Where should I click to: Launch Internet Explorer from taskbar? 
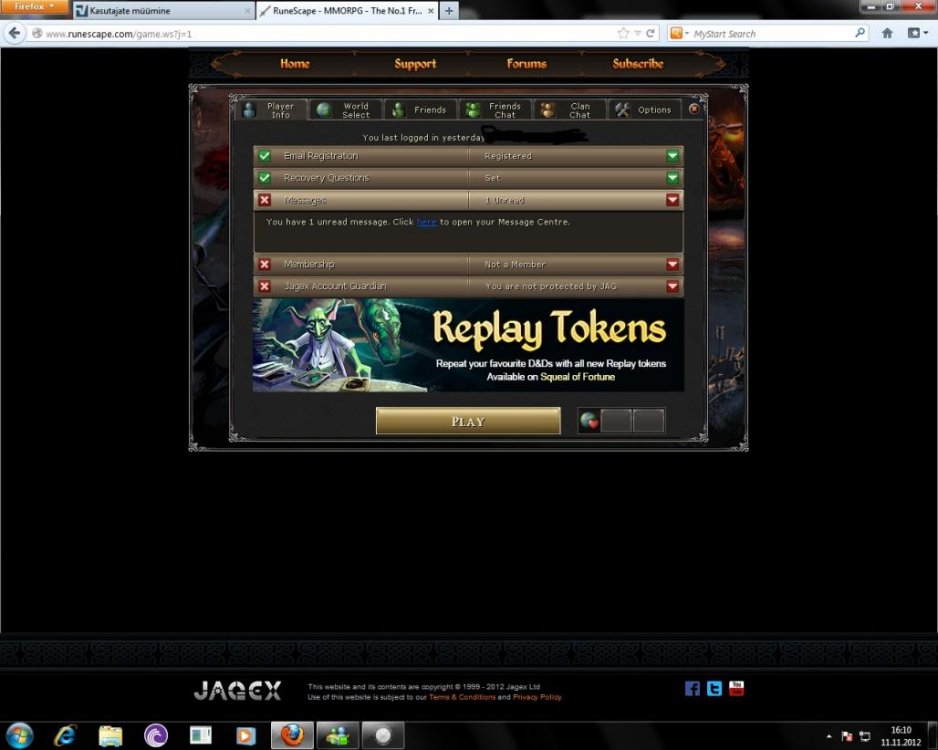tap(65, 735)
